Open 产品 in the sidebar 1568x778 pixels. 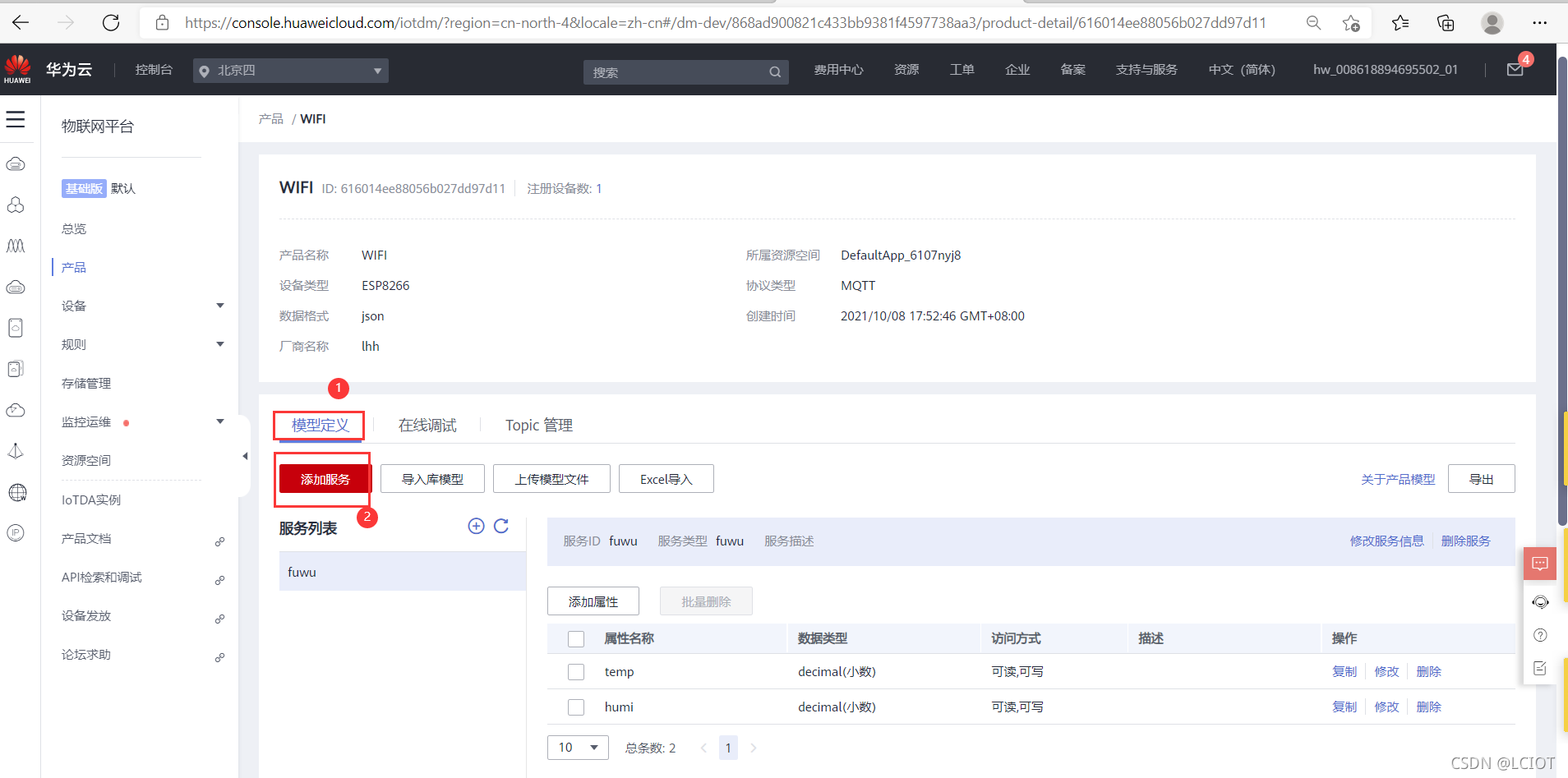tap(74, 267)
